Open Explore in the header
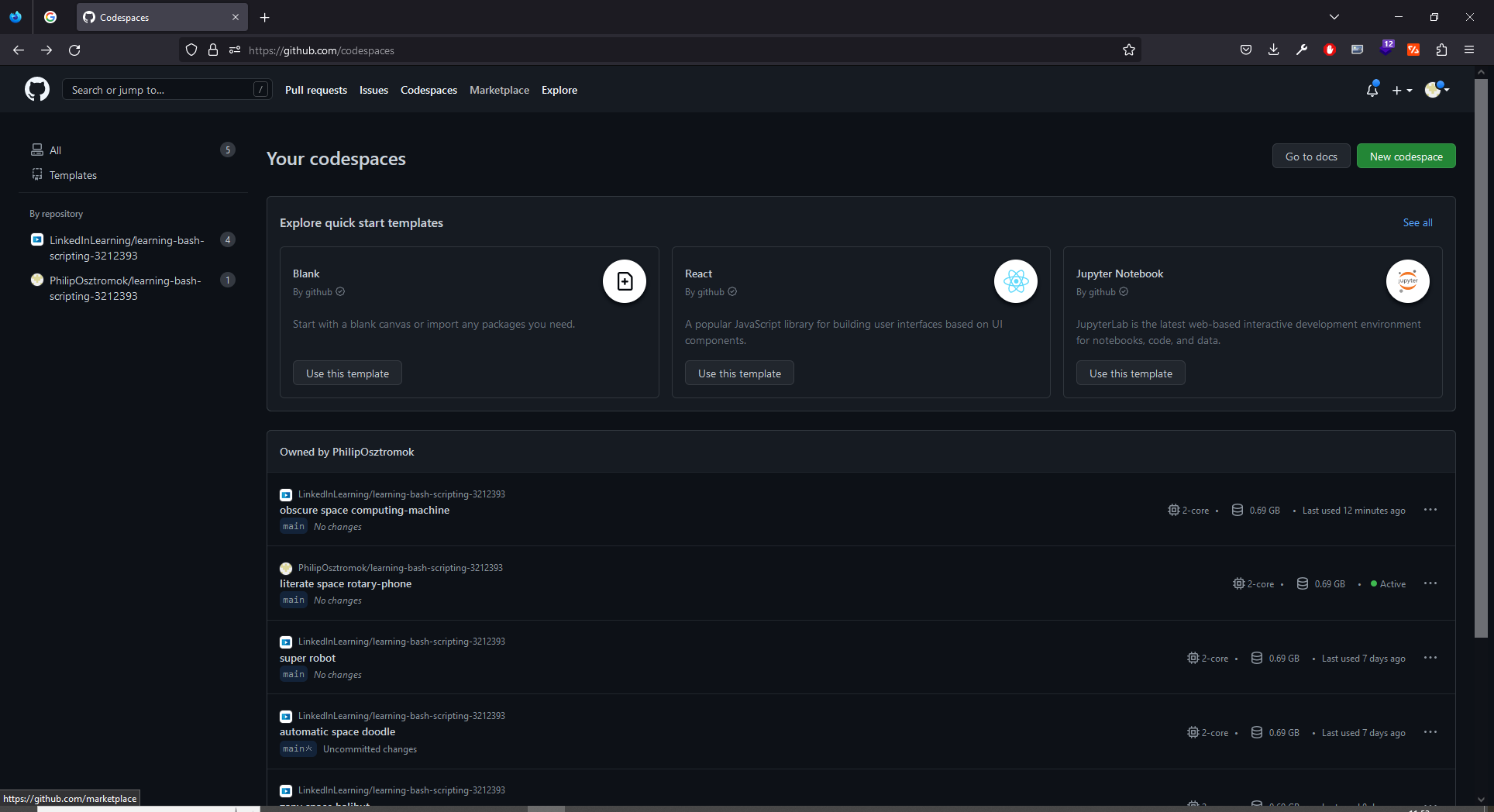Viewport: 1494px width, 812px height. 559,90
